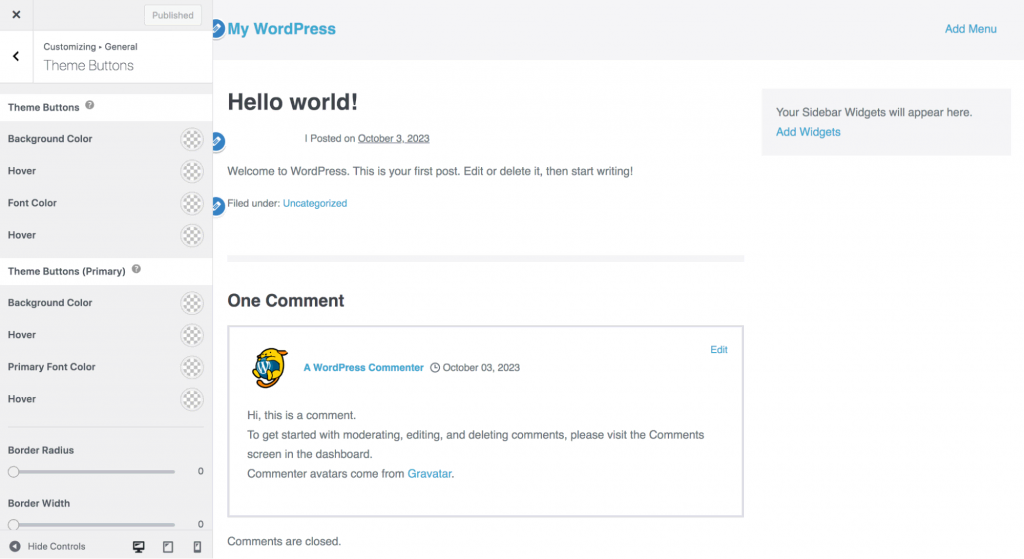Collapse the sidebar with Hide Controls
This screenshot has width=1024, height=559.
pyautogui.click(x=47, y=547)
